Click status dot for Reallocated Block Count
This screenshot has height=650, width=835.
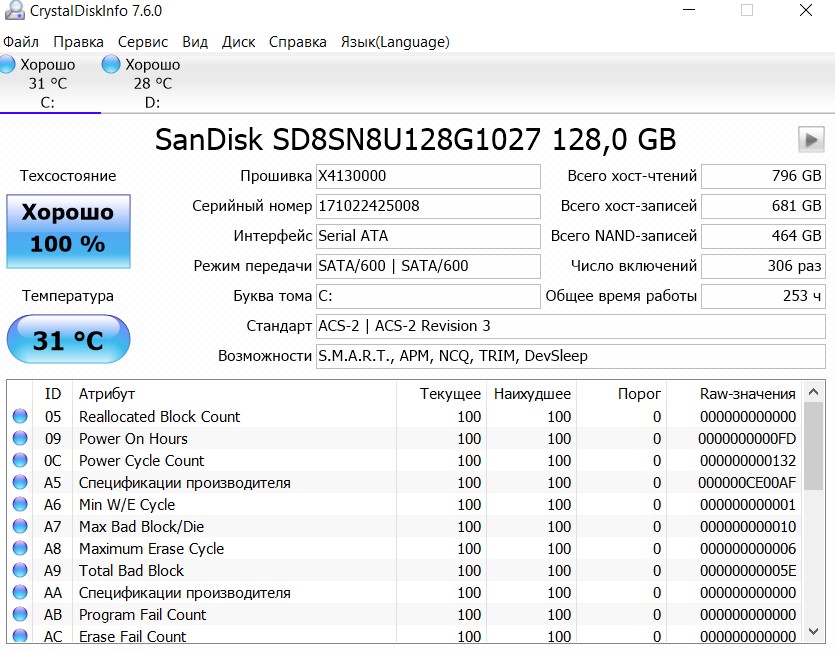point(20,416)
